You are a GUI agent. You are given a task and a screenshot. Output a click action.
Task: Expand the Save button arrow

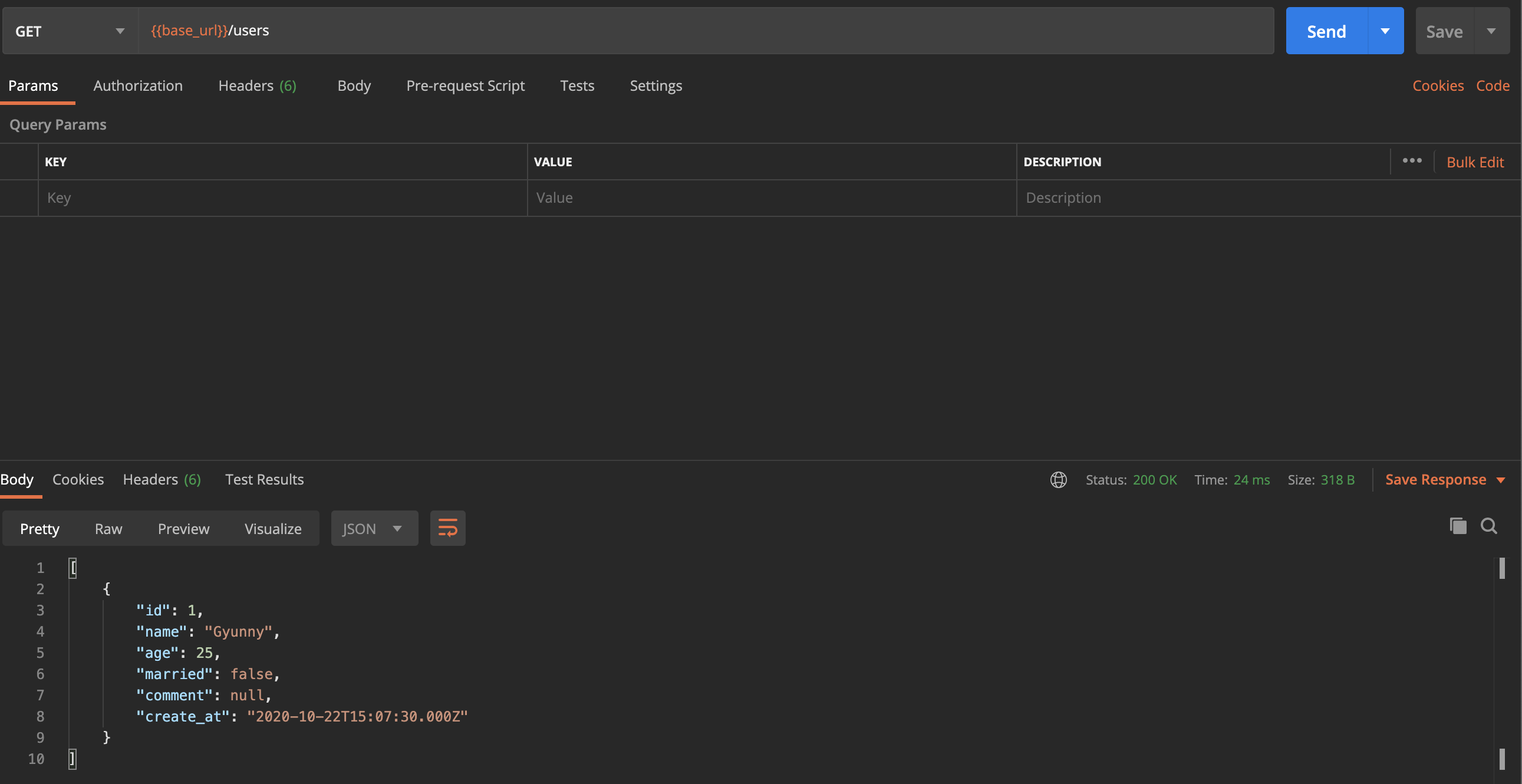click(1491, 31)
